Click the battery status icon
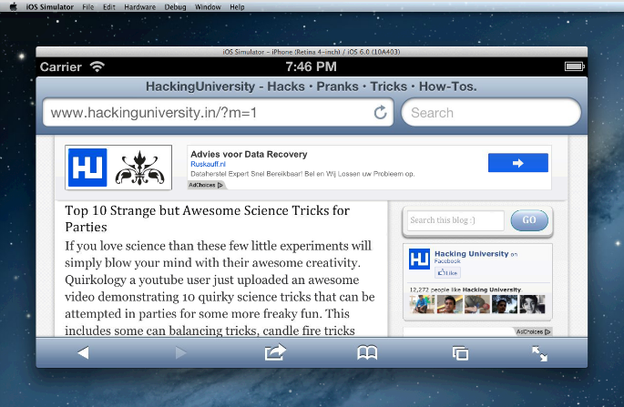 click(574, 66)
